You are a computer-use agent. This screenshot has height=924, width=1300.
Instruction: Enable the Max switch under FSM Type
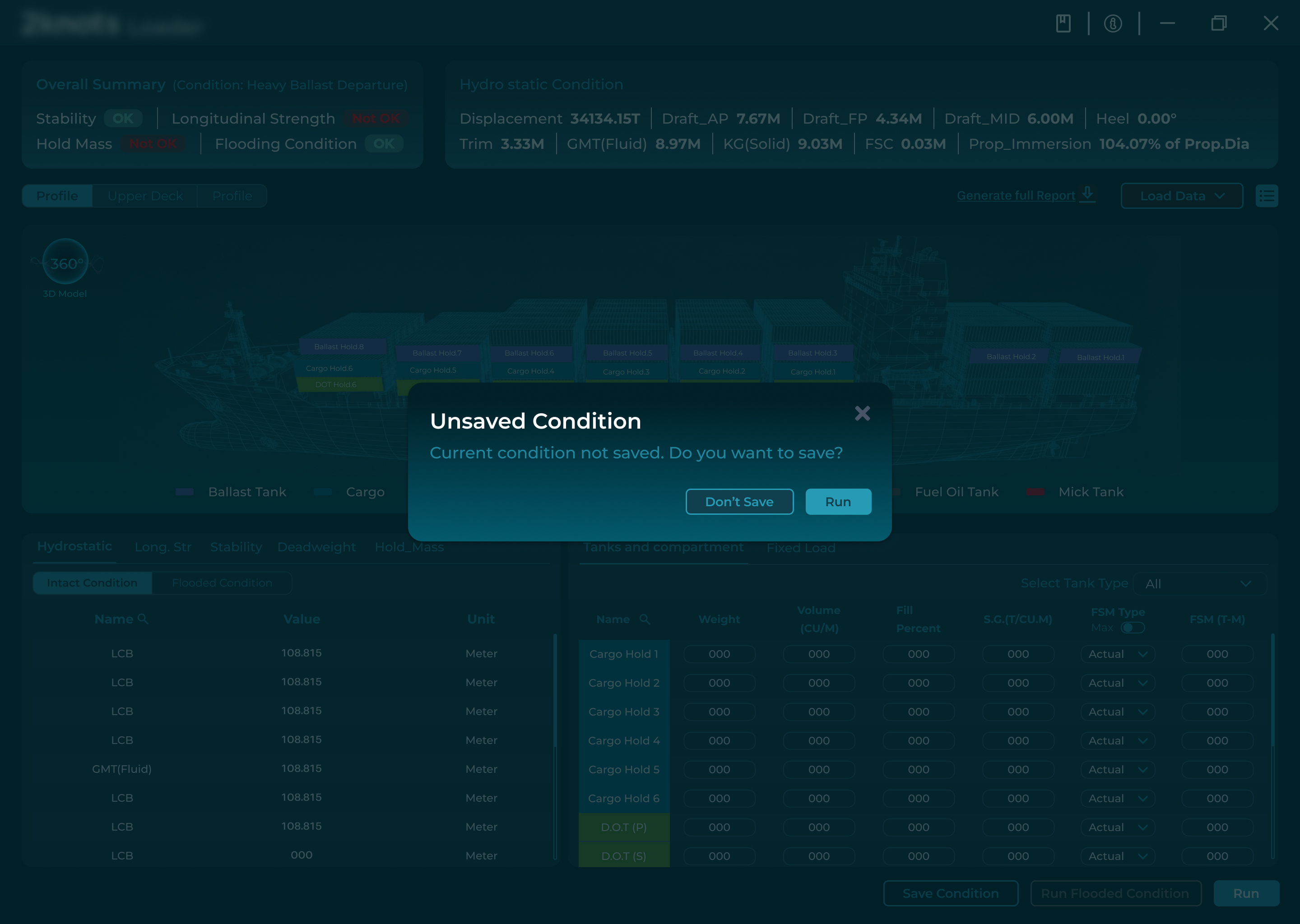1133,627
